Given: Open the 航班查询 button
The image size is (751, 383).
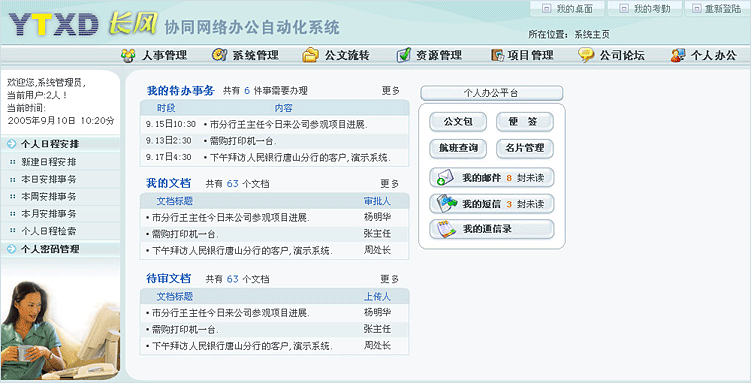Looking at the screenshot, I should (x=458, y=148).
